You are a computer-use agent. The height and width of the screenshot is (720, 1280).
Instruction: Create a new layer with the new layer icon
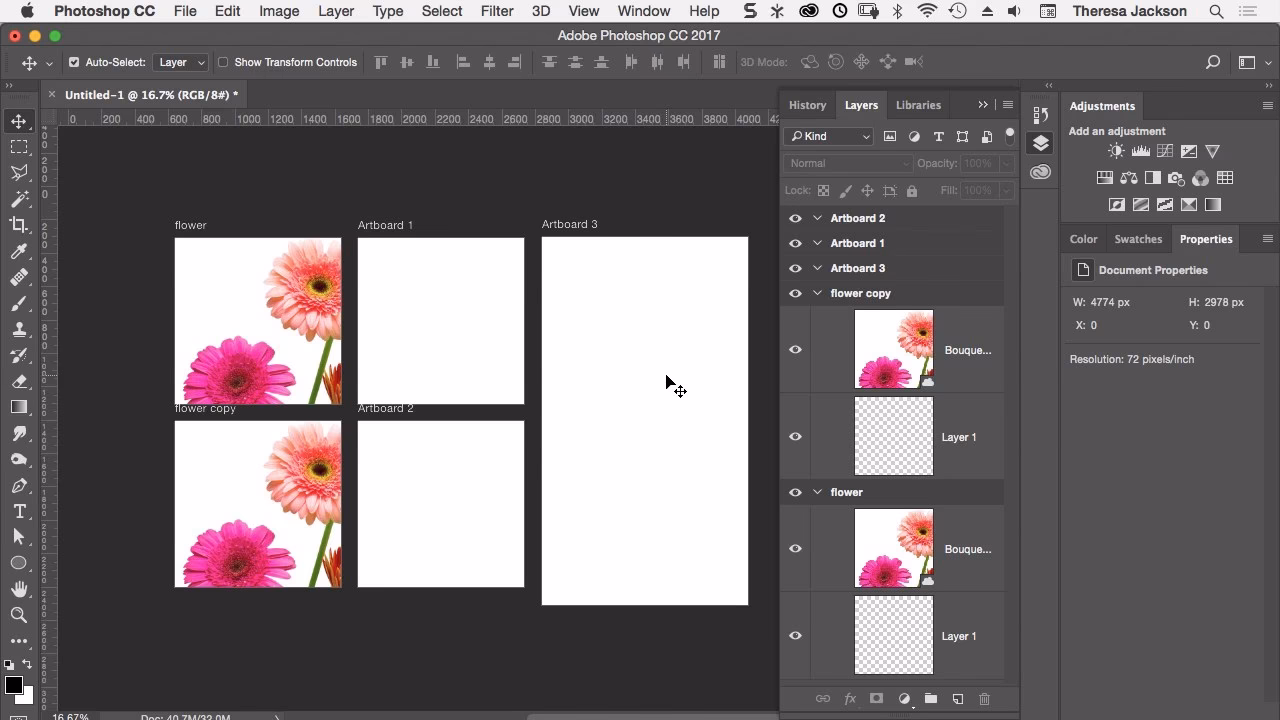click(957, 698)
